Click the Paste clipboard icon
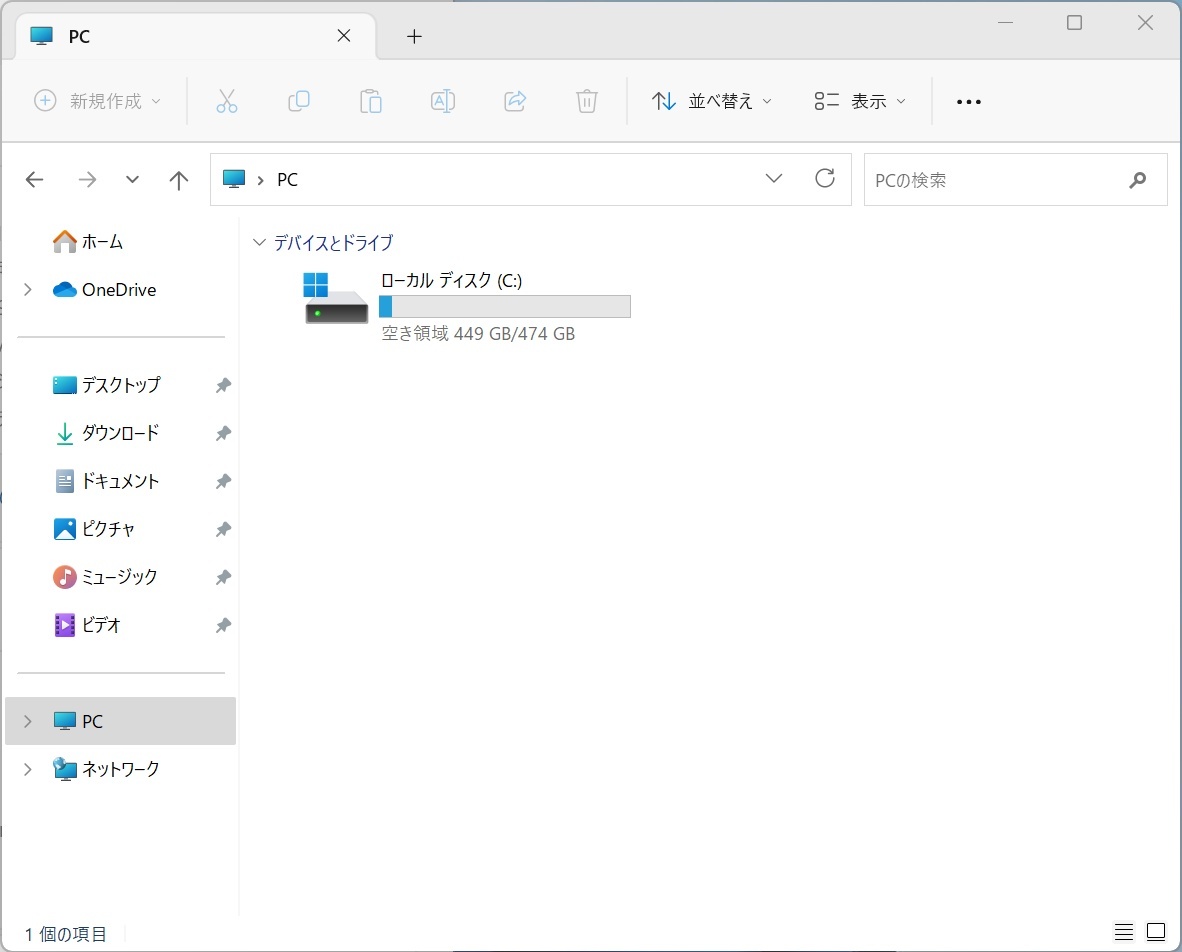1182x952 pixels. point(371,101)
